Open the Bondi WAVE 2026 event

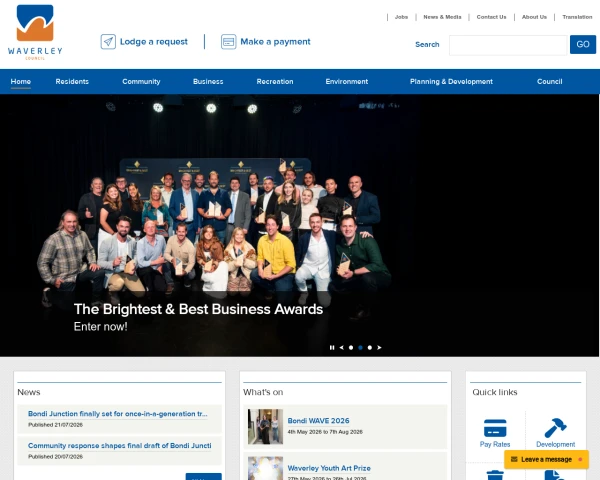click(318, 421)
